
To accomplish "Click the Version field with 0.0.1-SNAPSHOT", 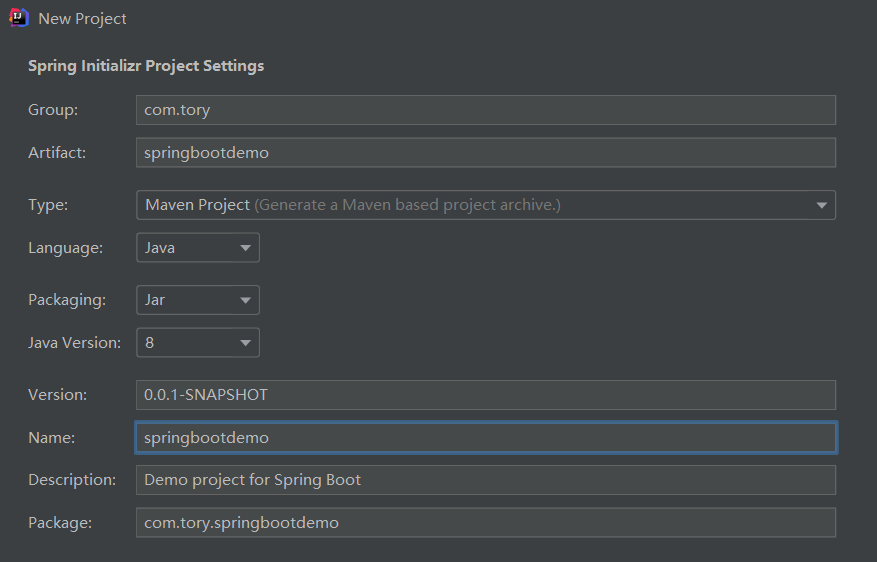I will [x=485, y=395].
